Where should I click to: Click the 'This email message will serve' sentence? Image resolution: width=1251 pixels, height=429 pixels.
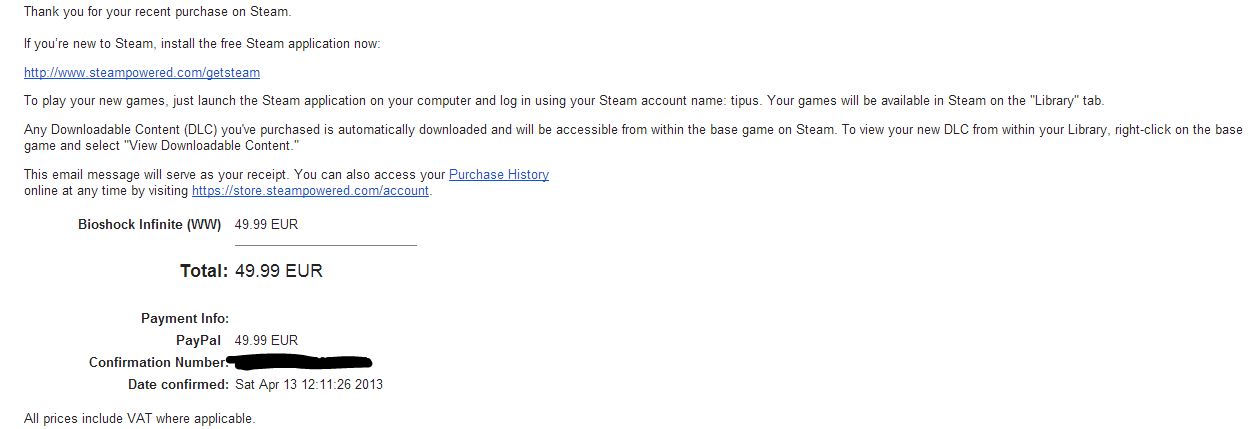pyautogui.click(x=235, y=175)
